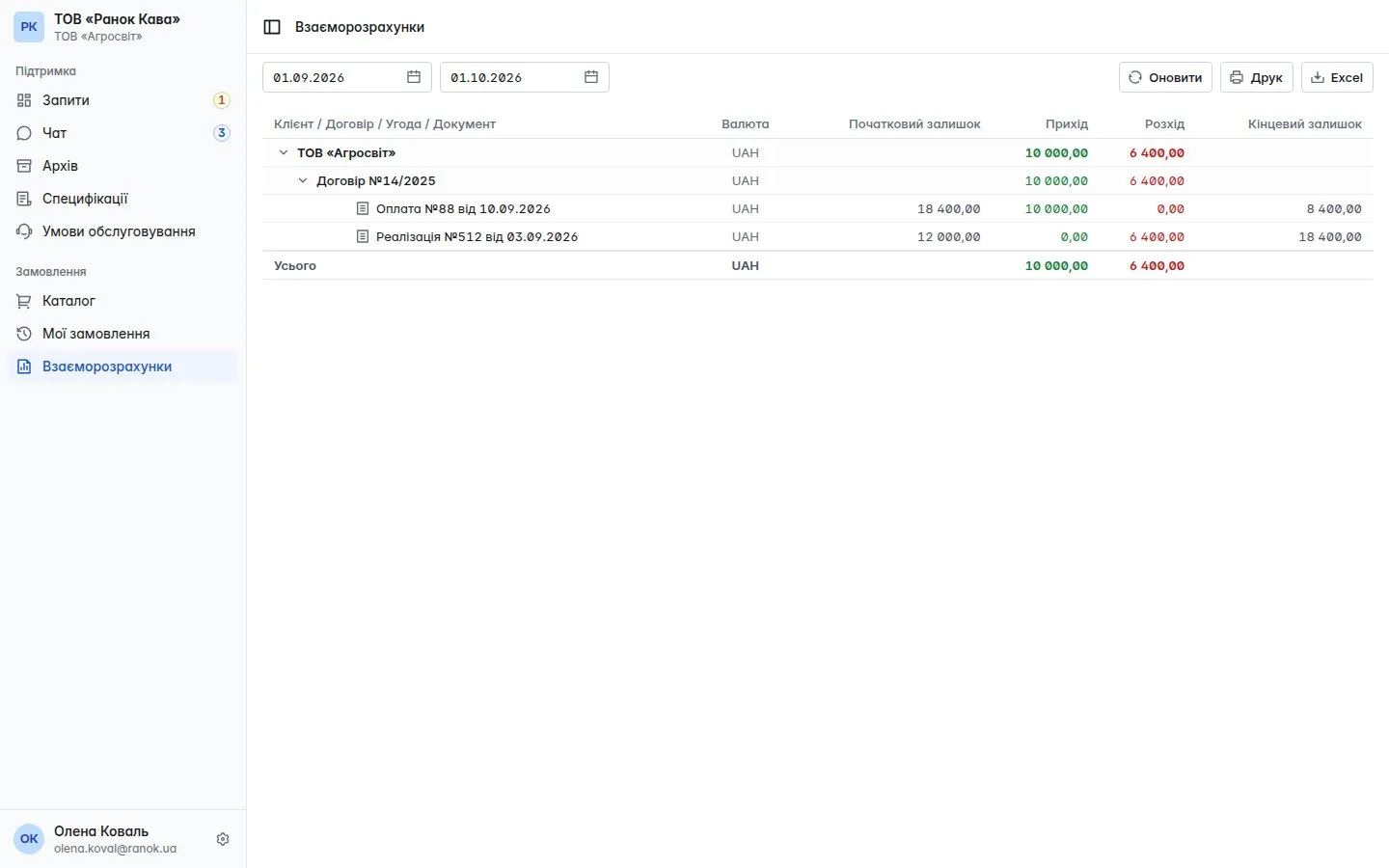The width and height of the screenshot is (1389, 868).
Task: Click the Каталог cart icon
Action: (x=24, y=301)
